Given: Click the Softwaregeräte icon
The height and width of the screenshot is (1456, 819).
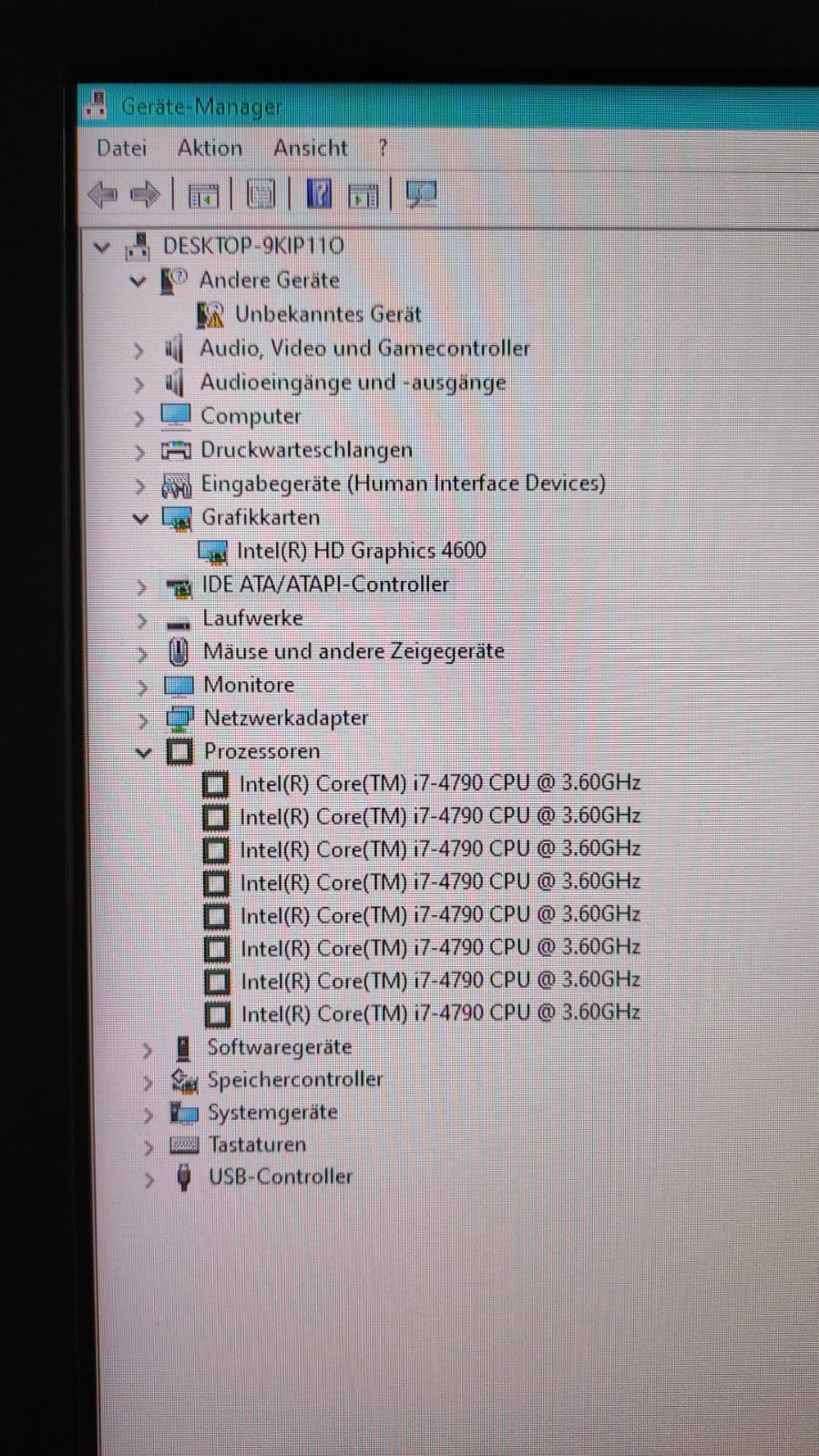Looking at the screenshot, I should tap(183, 1048).
